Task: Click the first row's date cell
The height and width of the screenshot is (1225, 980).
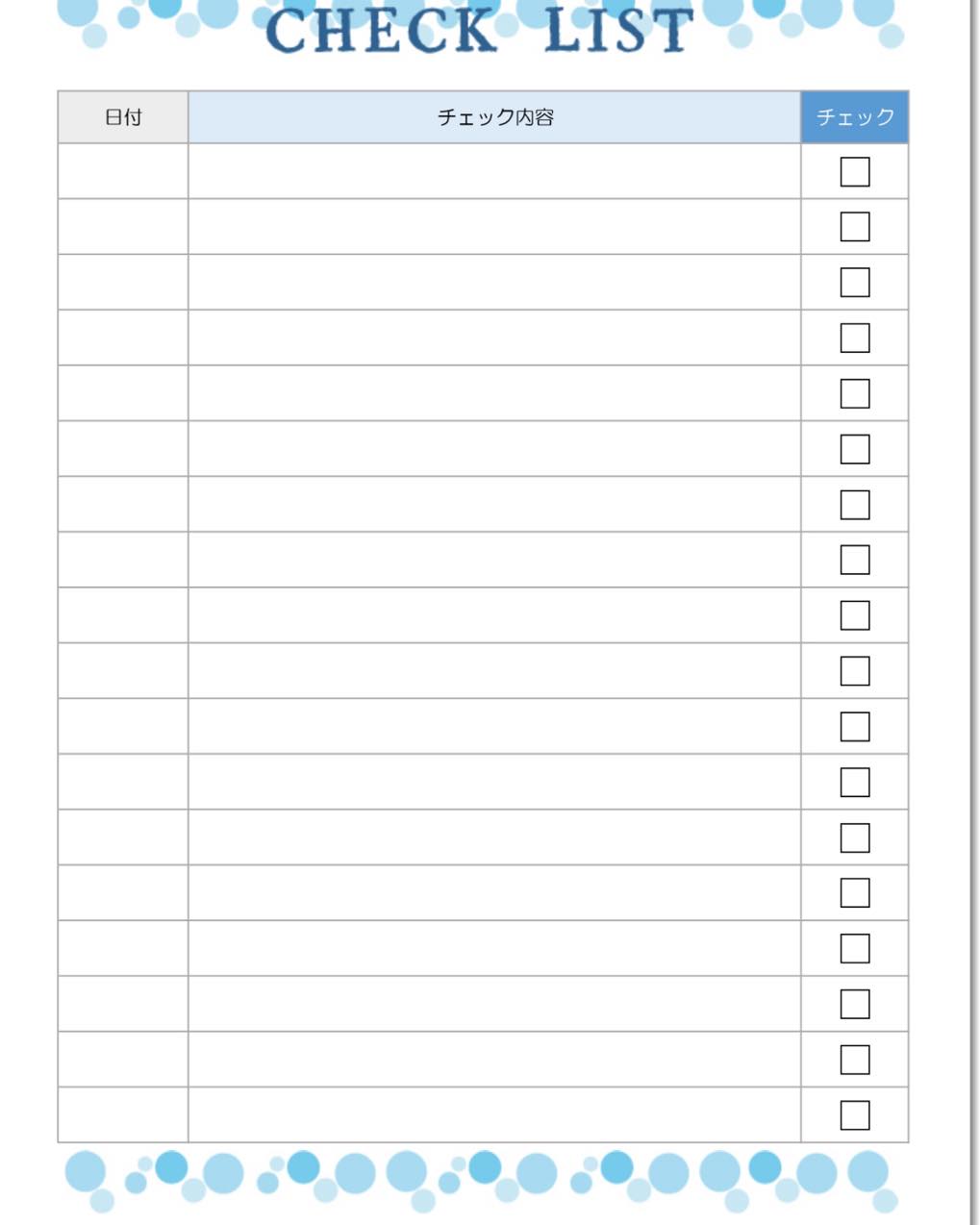Action: tap(123, 172)
